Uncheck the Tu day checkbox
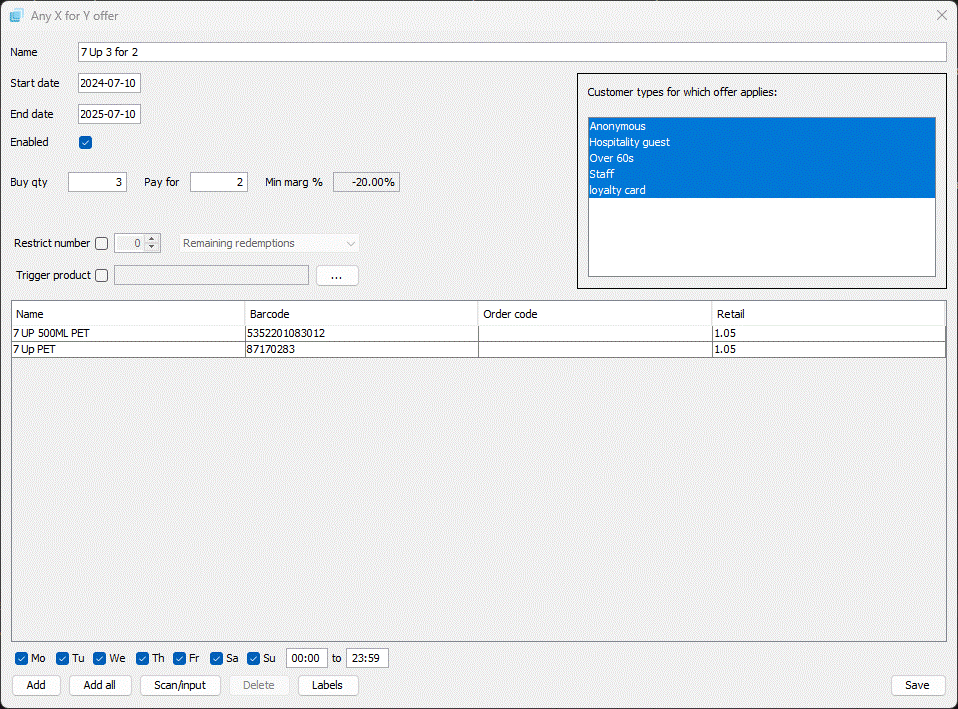This screenshot has width=958, height=709. pos(62,658)
